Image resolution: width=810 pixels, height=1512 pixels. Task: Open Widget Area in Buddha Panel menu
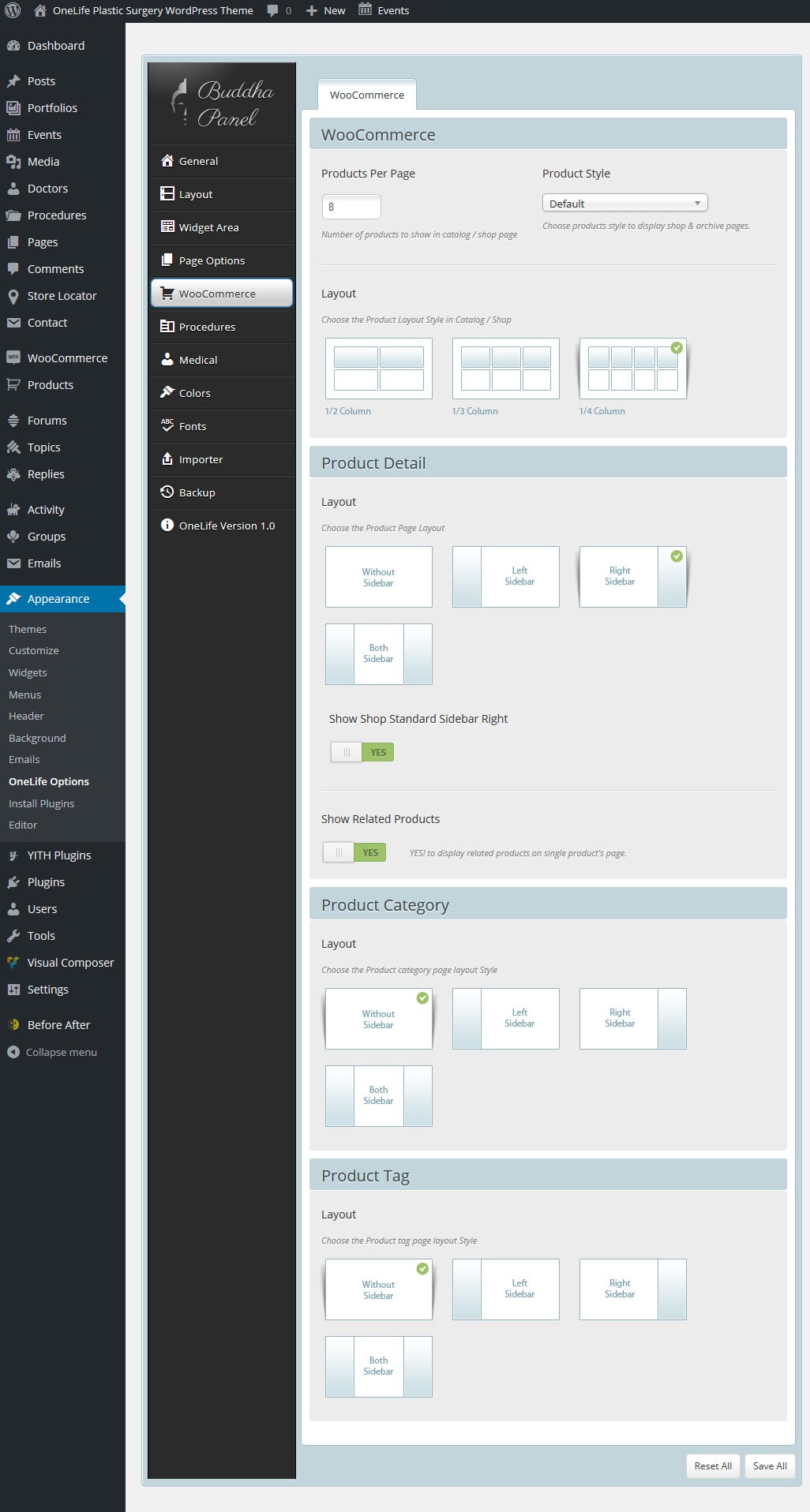tap(208, 227)
